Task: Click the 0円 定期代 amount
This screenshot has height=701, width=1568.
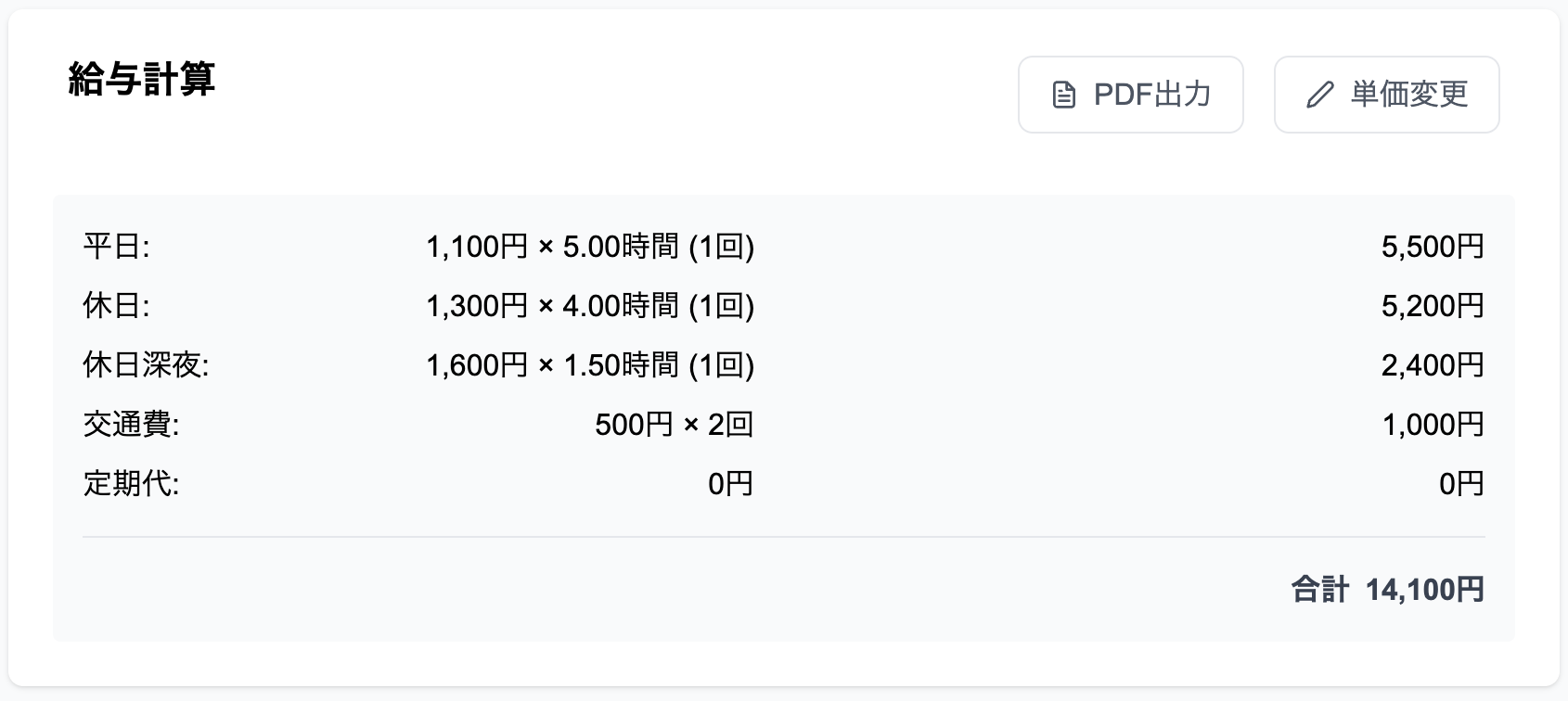Action: pos(1459,483)
